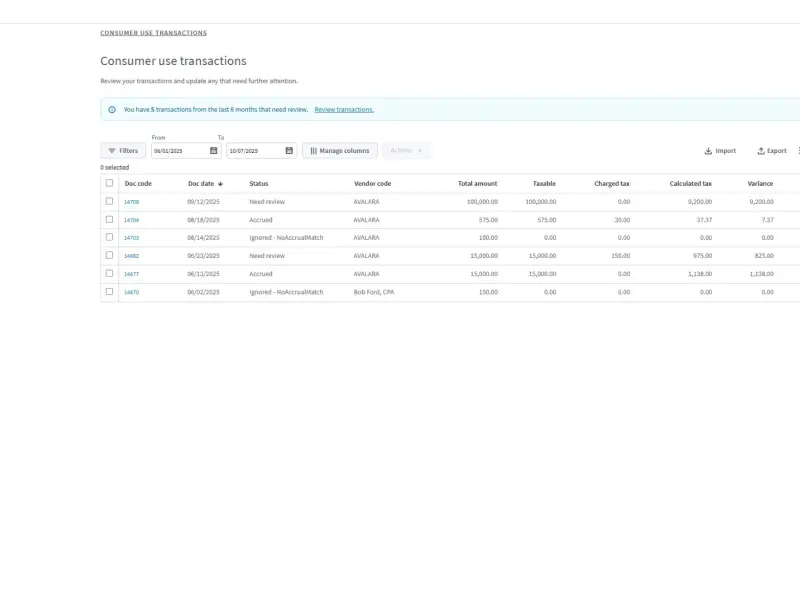Select the checkbox for doc code 14704

109,219
